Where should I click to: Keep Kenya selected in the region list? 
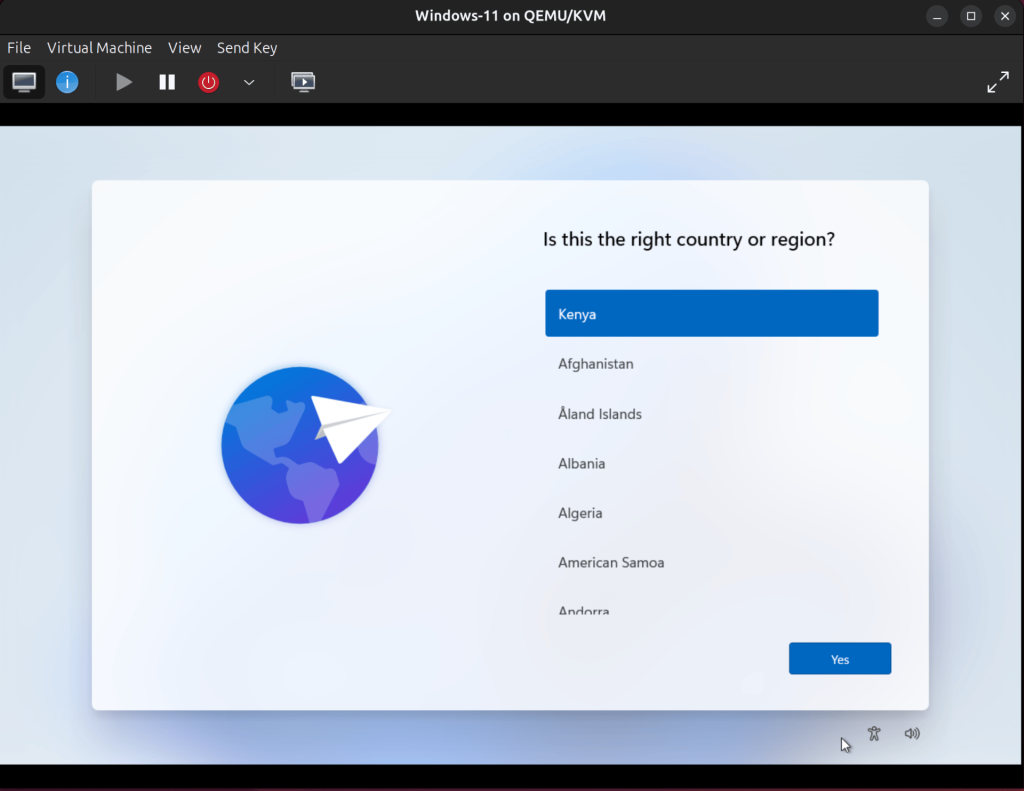(x=711, y=313)
